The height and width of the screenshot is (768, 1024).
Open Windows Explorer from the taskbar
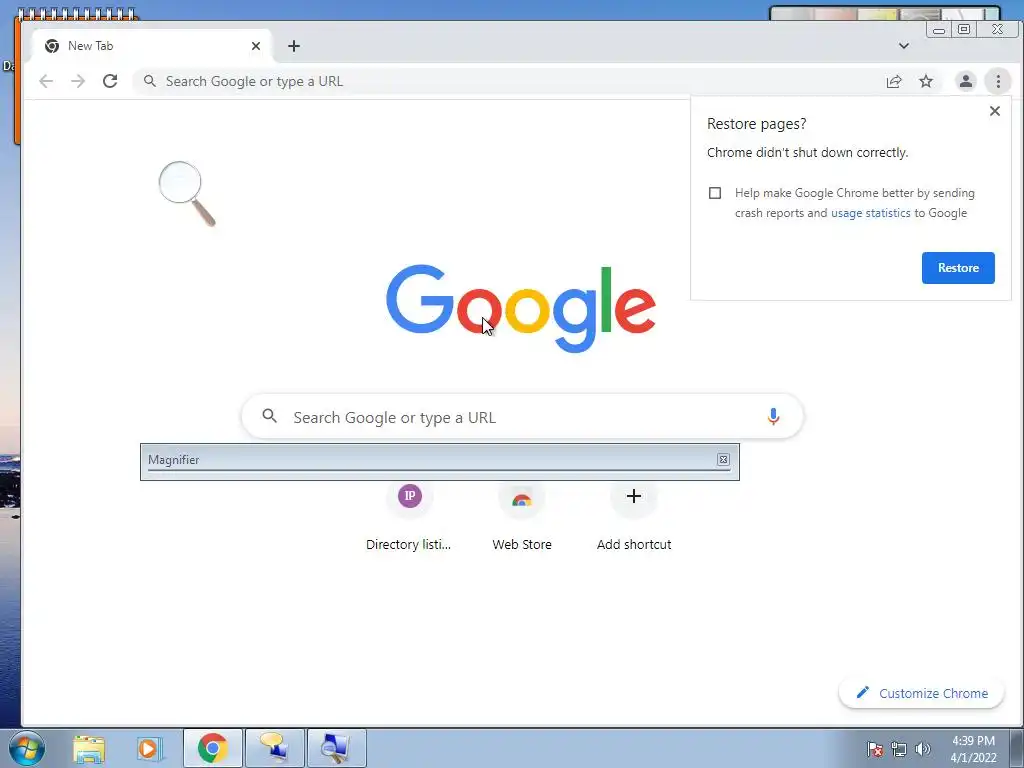coord(89,748)
